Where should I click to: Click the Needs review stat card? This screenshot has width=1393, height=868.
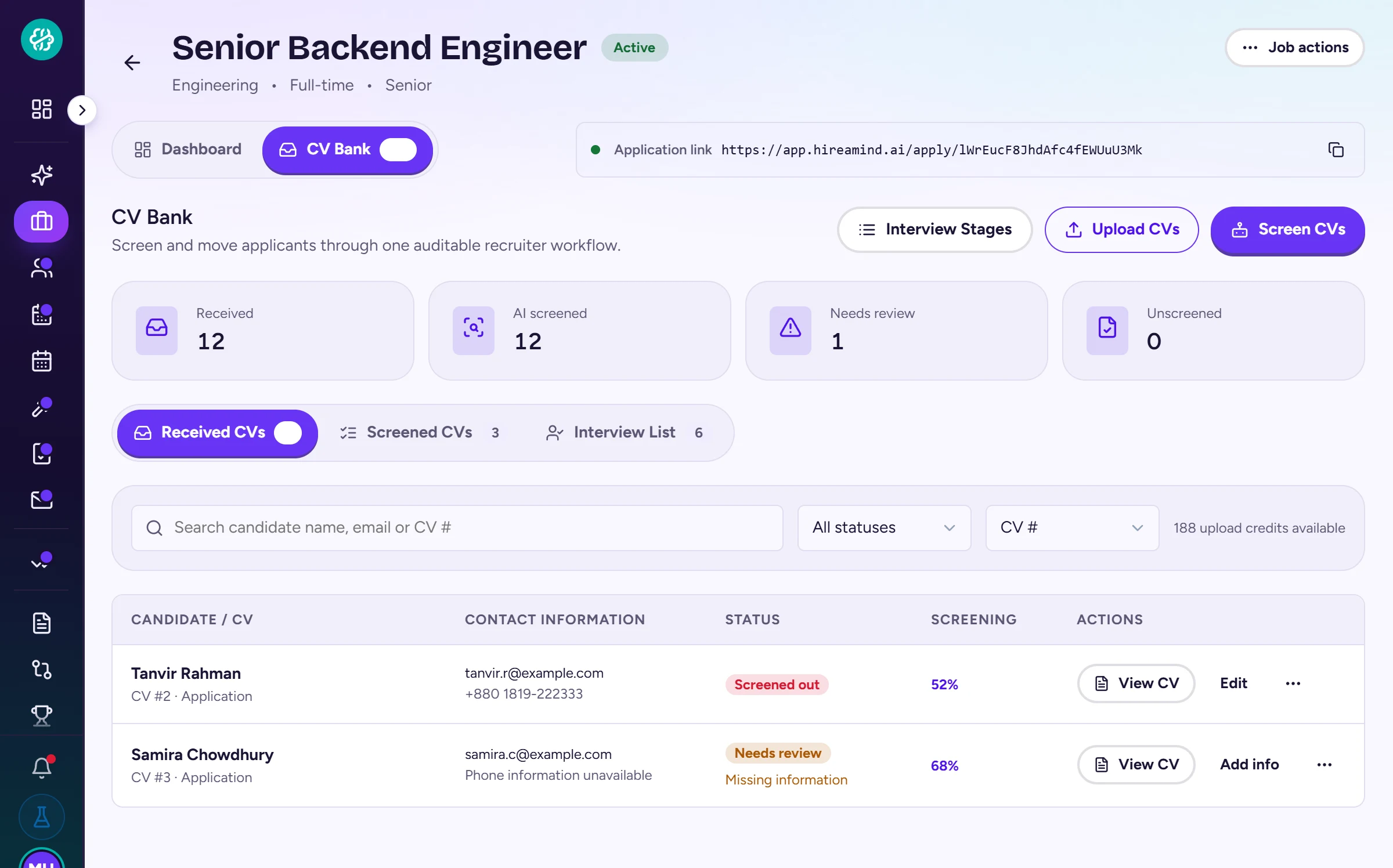897,331
